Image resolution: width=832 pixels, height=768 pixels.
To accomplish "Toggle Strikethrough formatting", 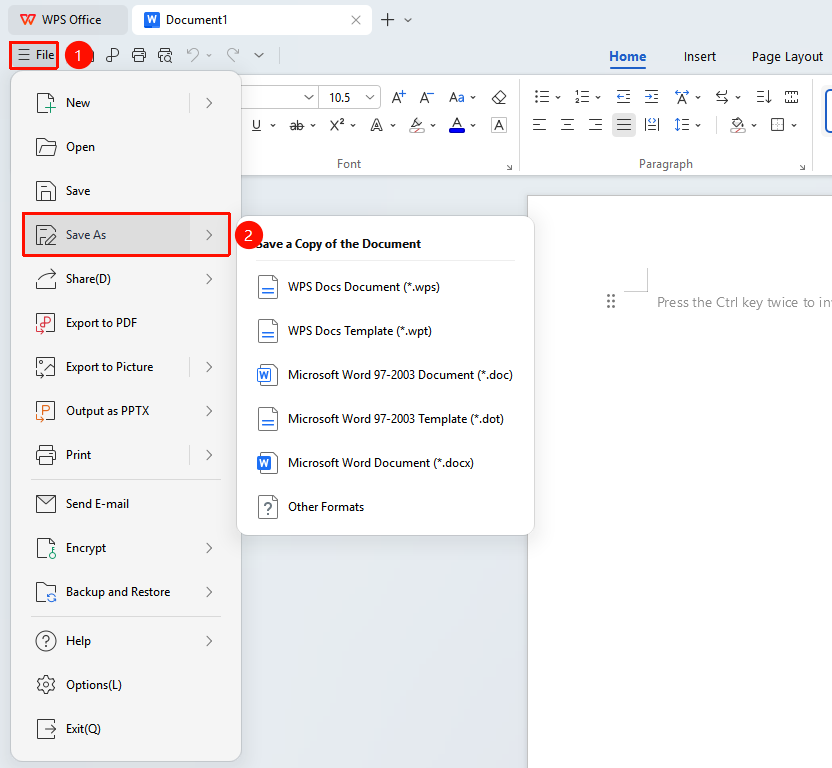I will 297,125.
